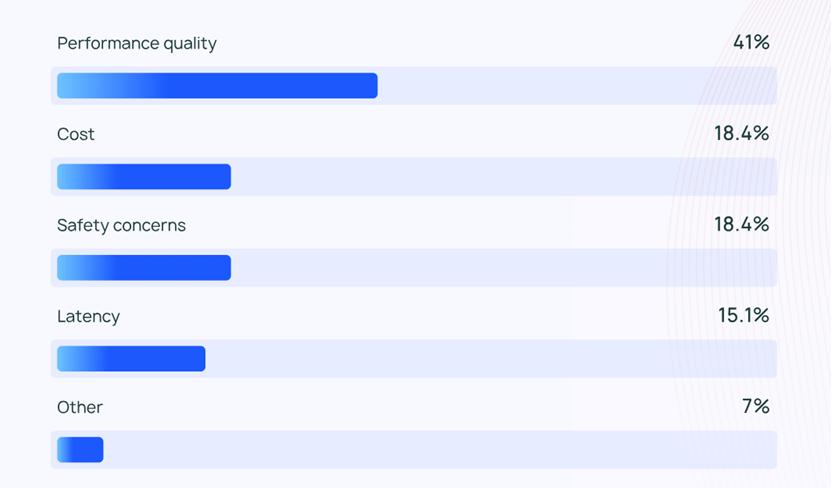Click the empty track of Other bar

[439, 450]
